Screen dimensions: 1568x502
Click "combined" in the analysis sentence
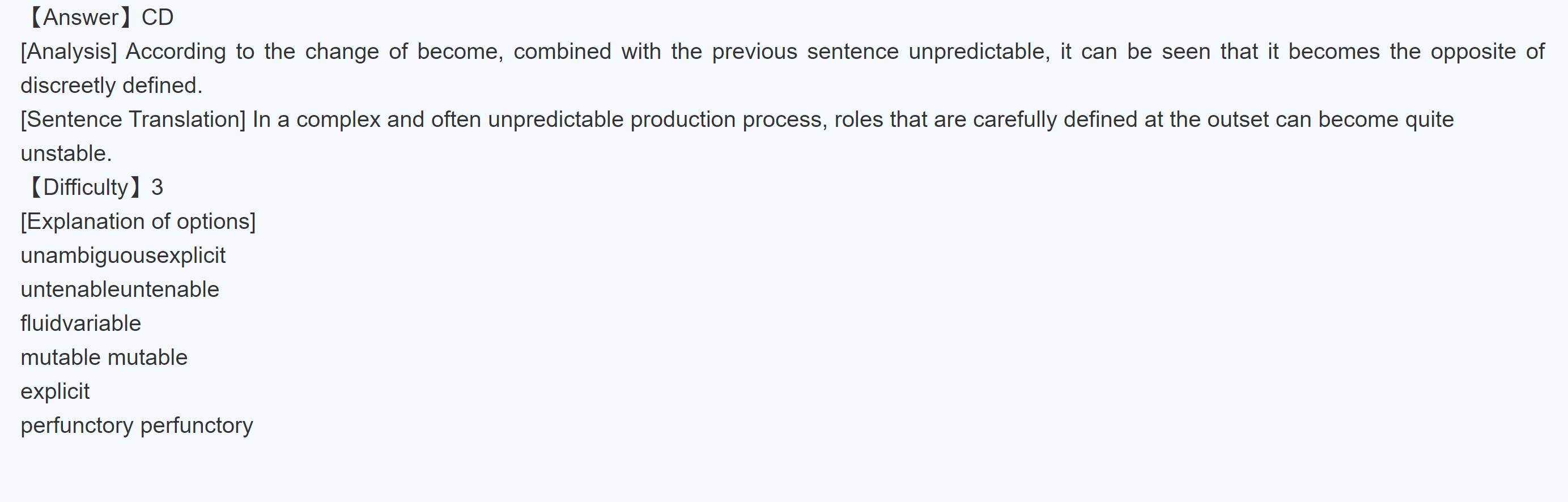562,52
